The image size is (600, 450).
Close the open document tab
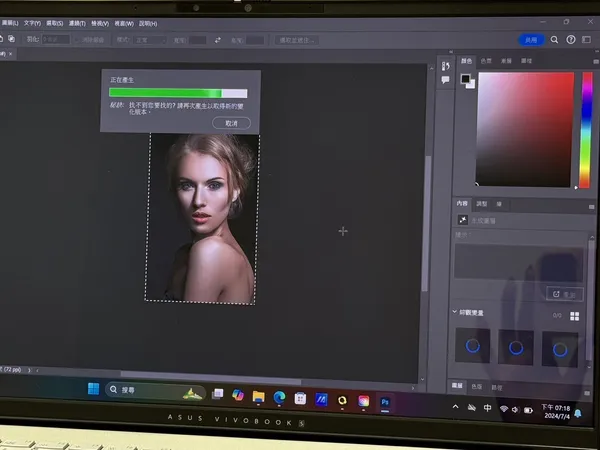[10, 54]
